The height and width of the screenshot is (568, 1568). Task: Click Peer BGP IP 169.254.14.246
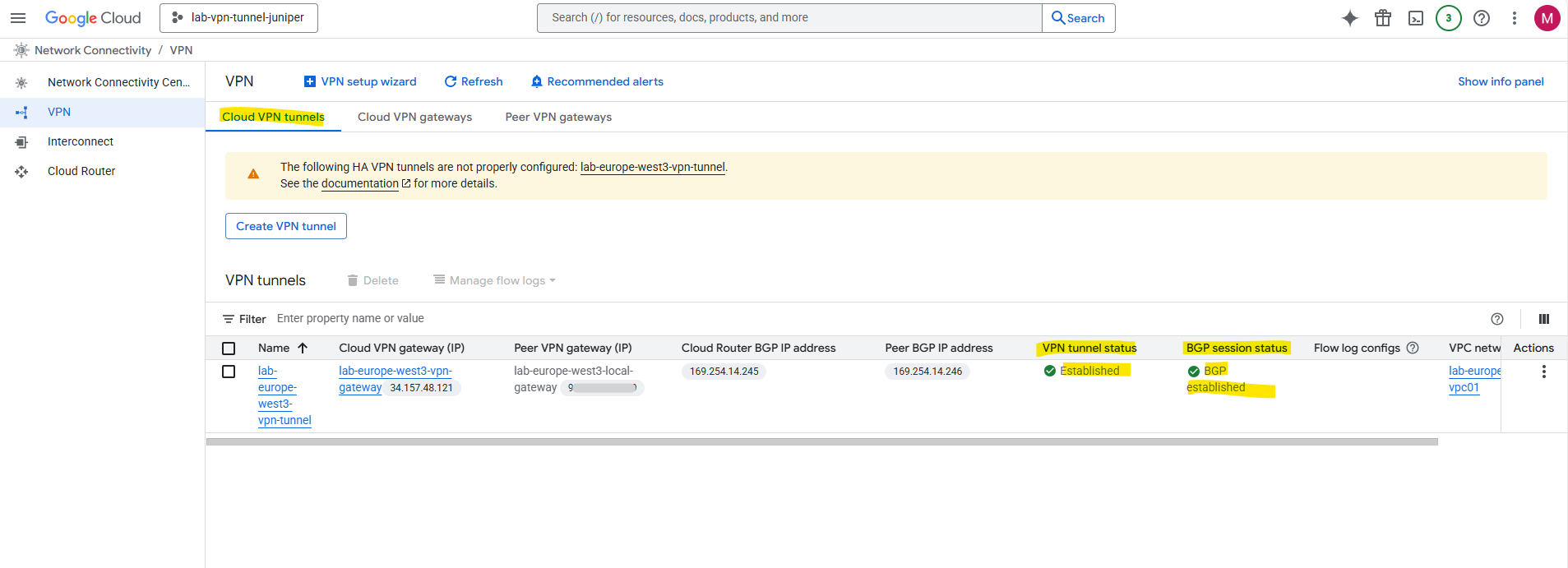927,372
